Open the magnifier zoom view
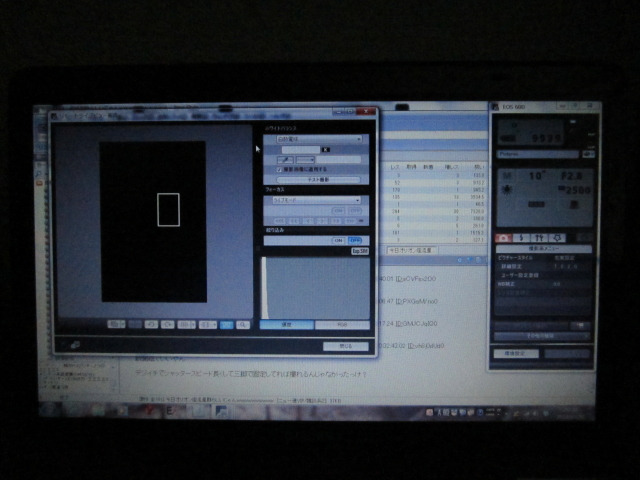Screen dimensions: 640x480 point(243,325)
